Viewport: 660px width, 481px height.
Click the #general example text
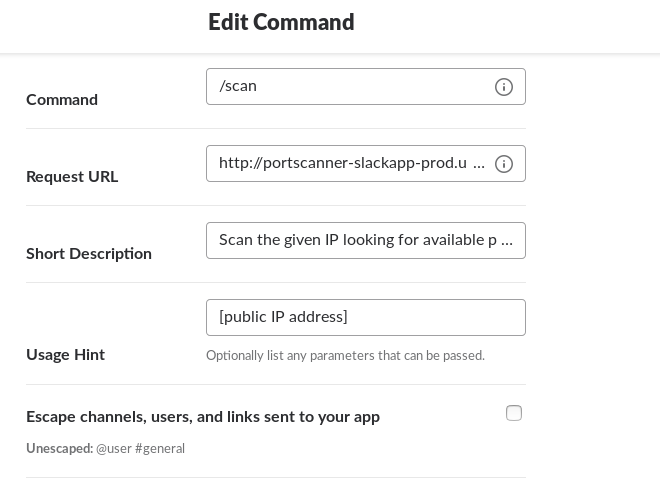160,449
